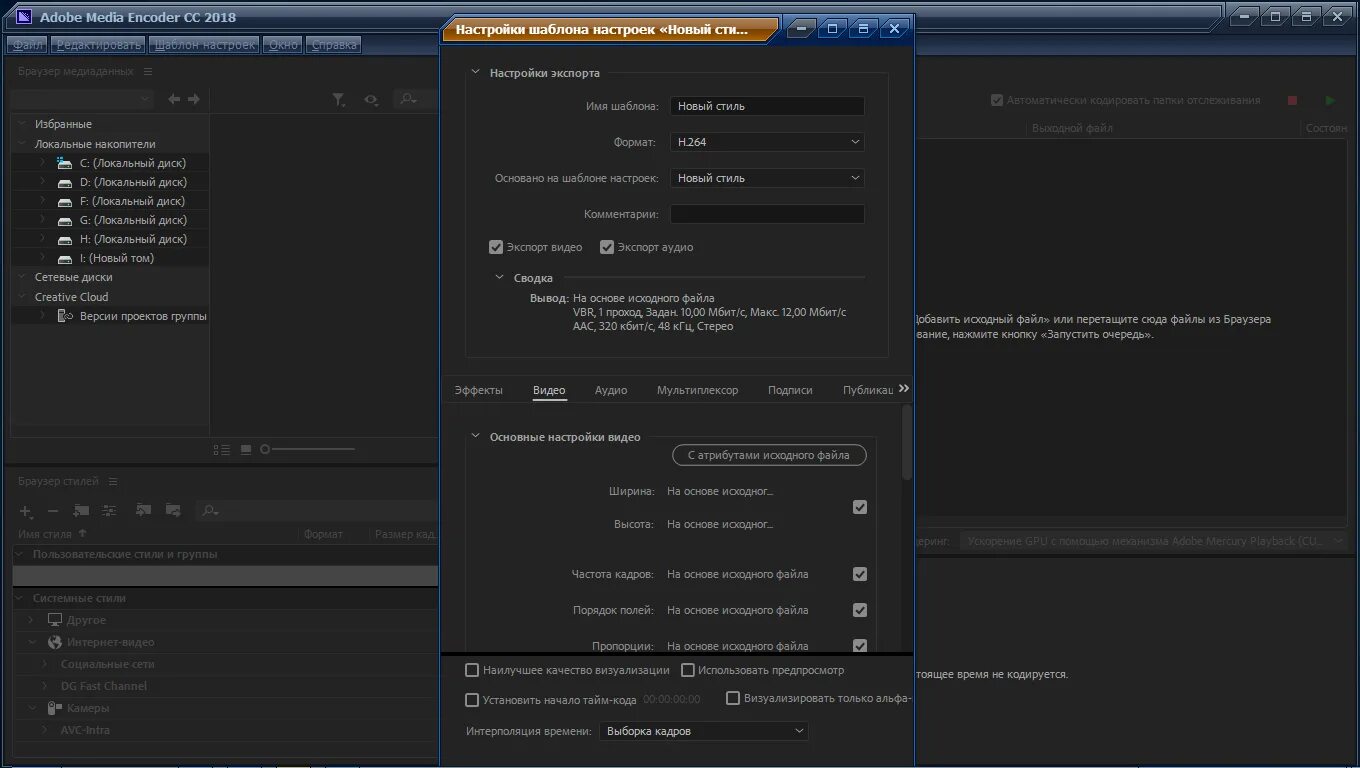
Task: Open the file type filter funnel icon
Action: (x=339, y=99)
